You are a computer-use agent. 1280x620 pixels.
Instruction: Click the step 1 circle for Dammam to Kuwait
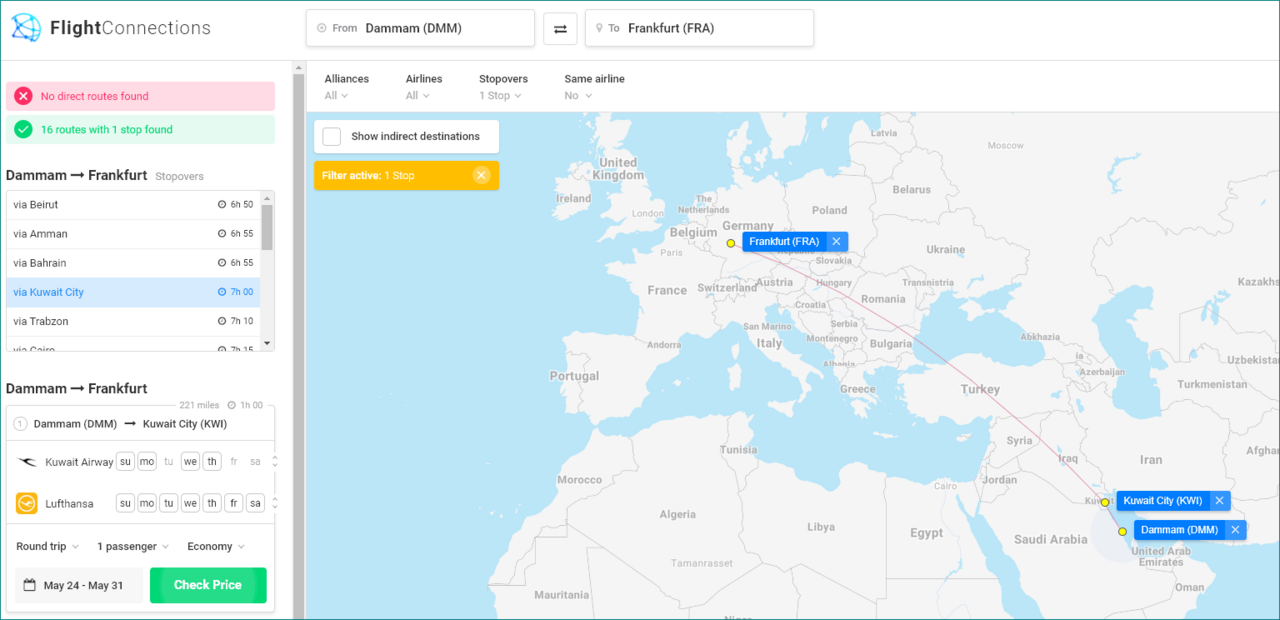coord(20,424)
